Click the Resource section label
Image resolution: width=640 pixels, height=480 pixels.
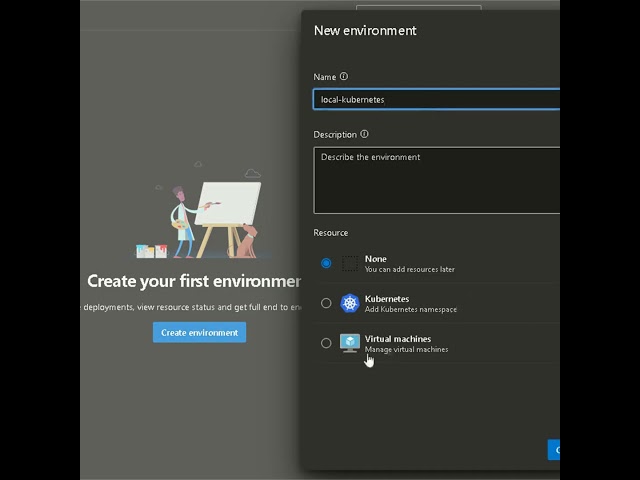click(331, 233)
